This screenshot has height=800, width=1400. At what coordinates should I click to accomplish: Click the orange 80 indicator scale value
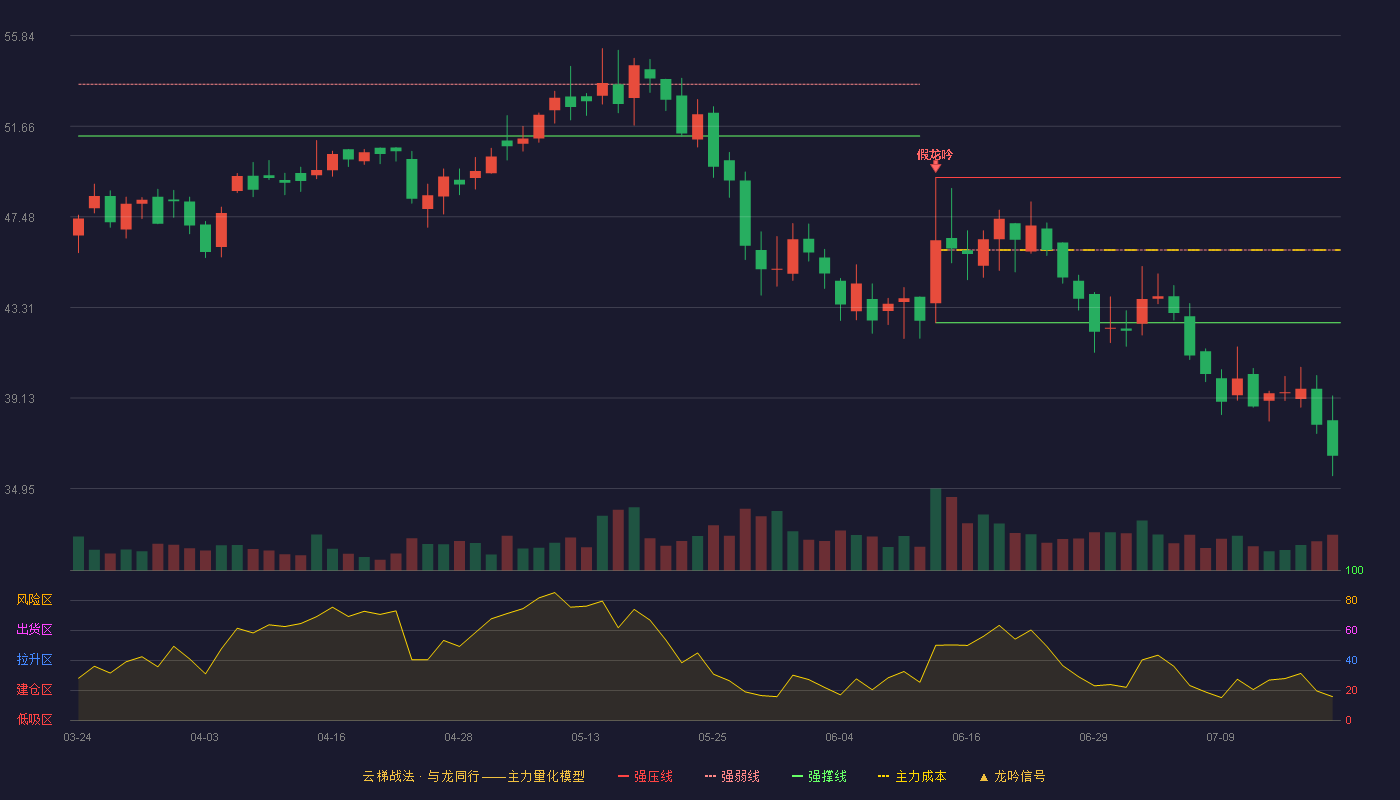[x=1351, y=601]
